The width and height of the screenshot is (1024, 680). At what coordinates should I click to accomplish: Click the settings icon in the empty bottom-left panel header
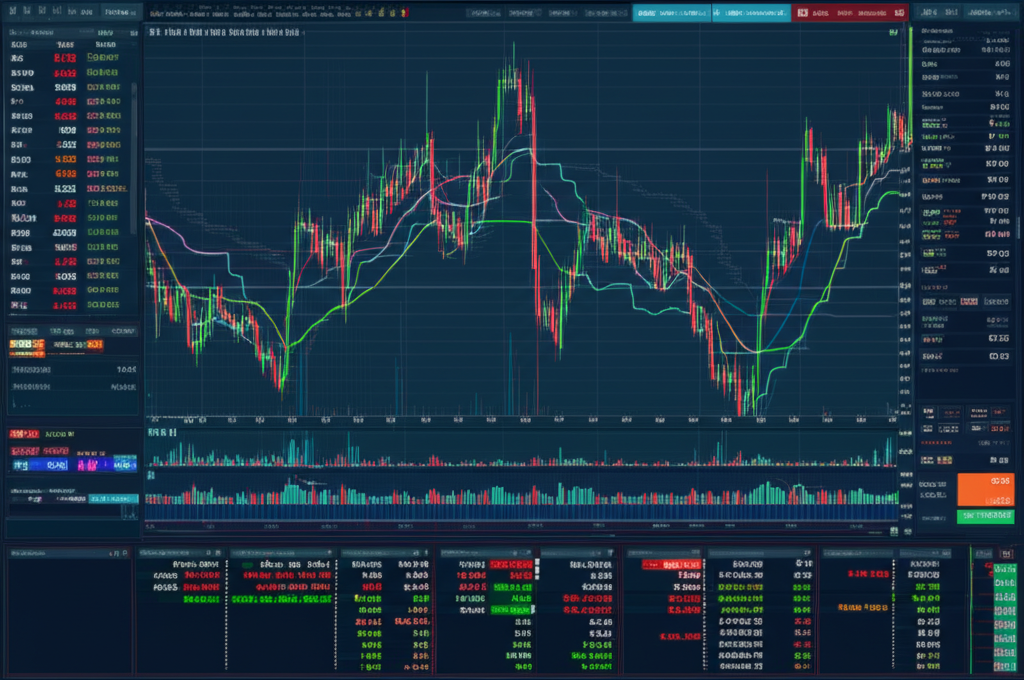123,553
